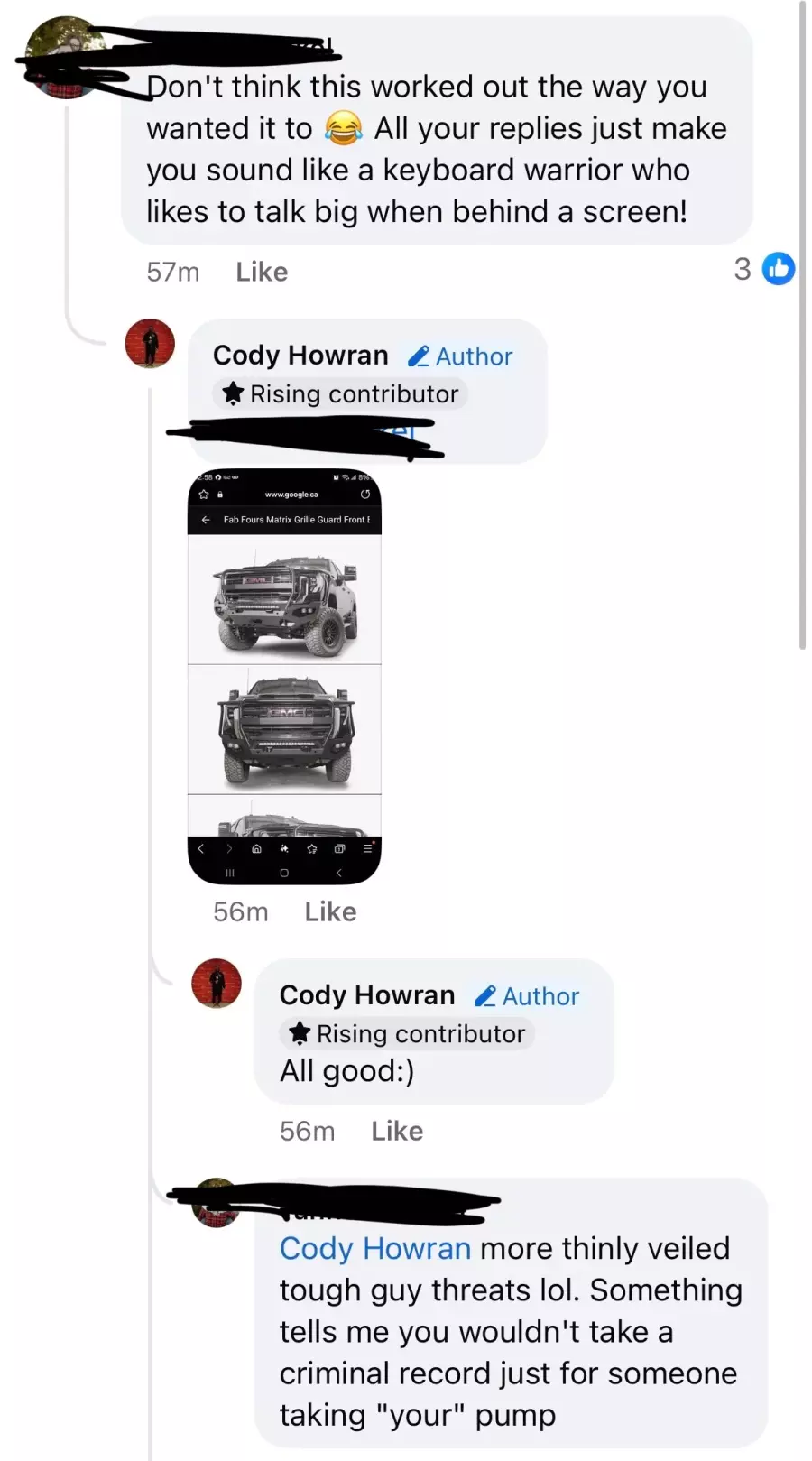Click the blue thumbs-up reaction icon
Image resolution: width=812 pixels, height=1461 pixels.
click(778, 268)
